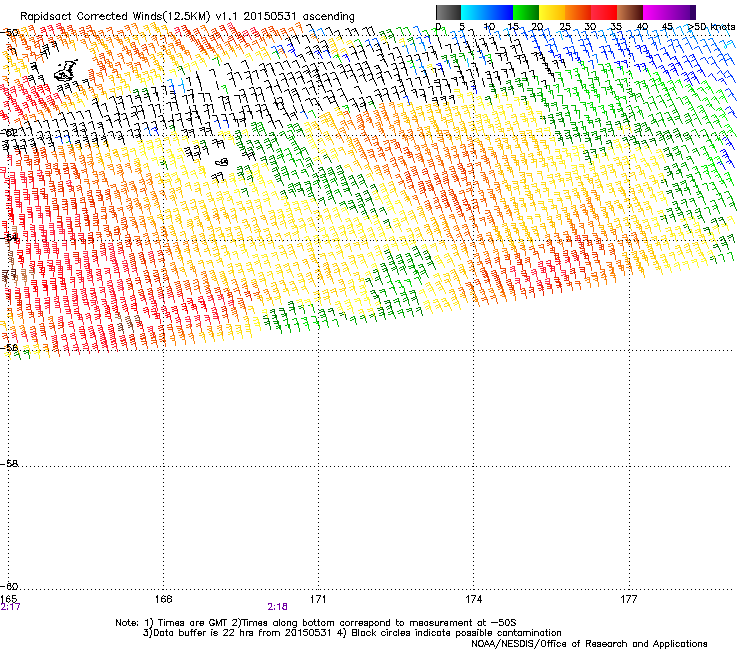740x650 pixels.
Task: Click the longitude label '165'
Action: pos(8,599)
